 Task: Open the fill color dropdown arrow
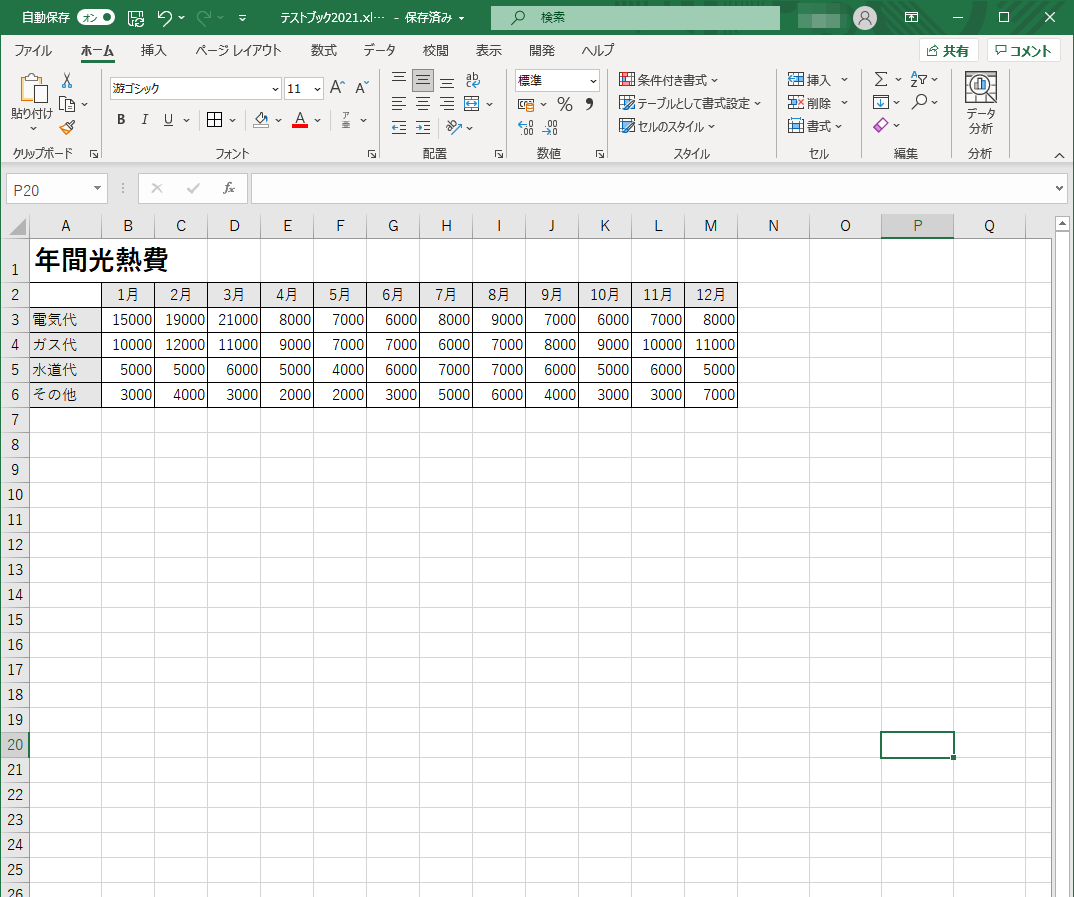coord(279,121)
